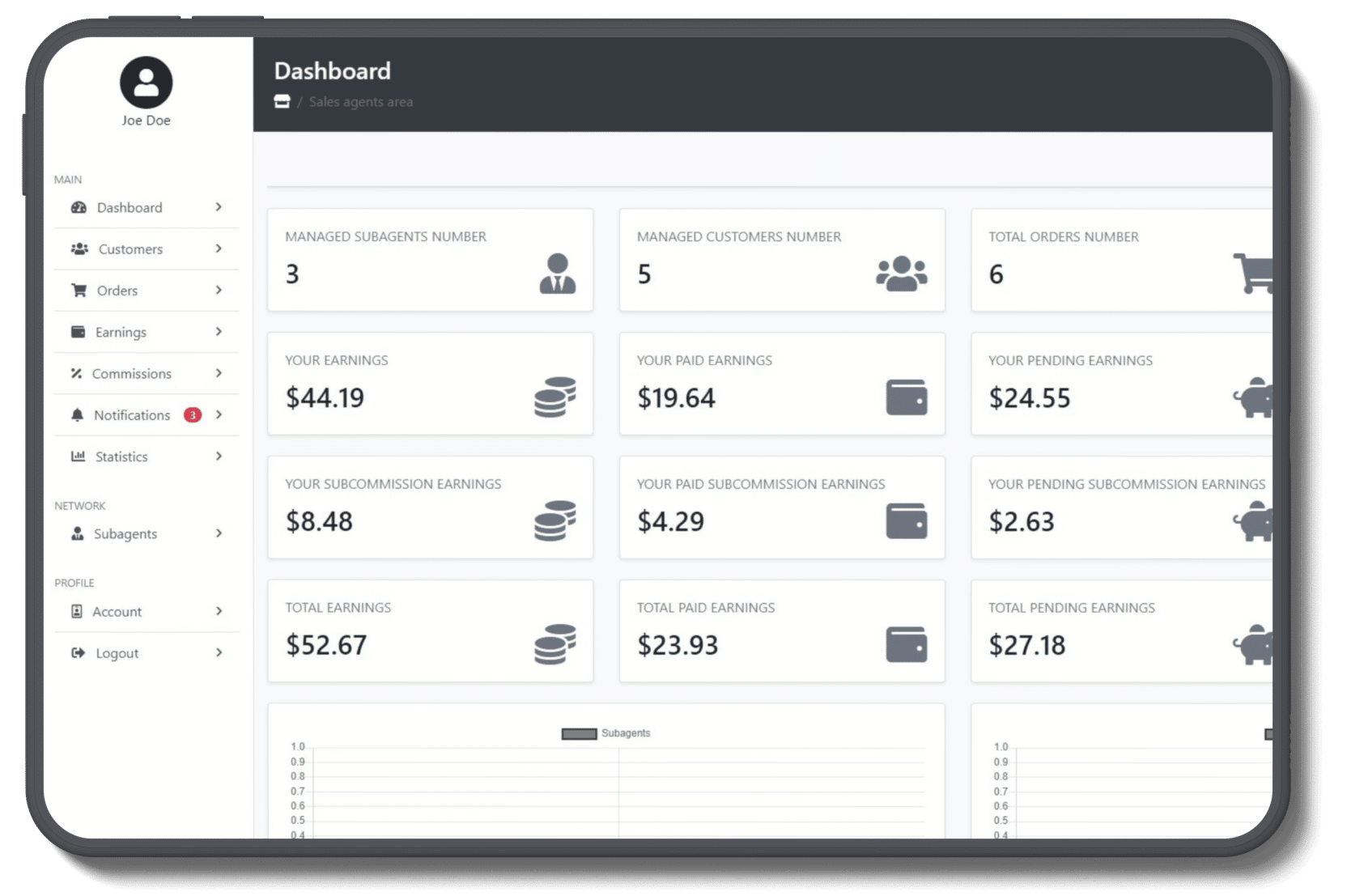
Task: Click the people group icon on customers card
Action: point(901,274)
